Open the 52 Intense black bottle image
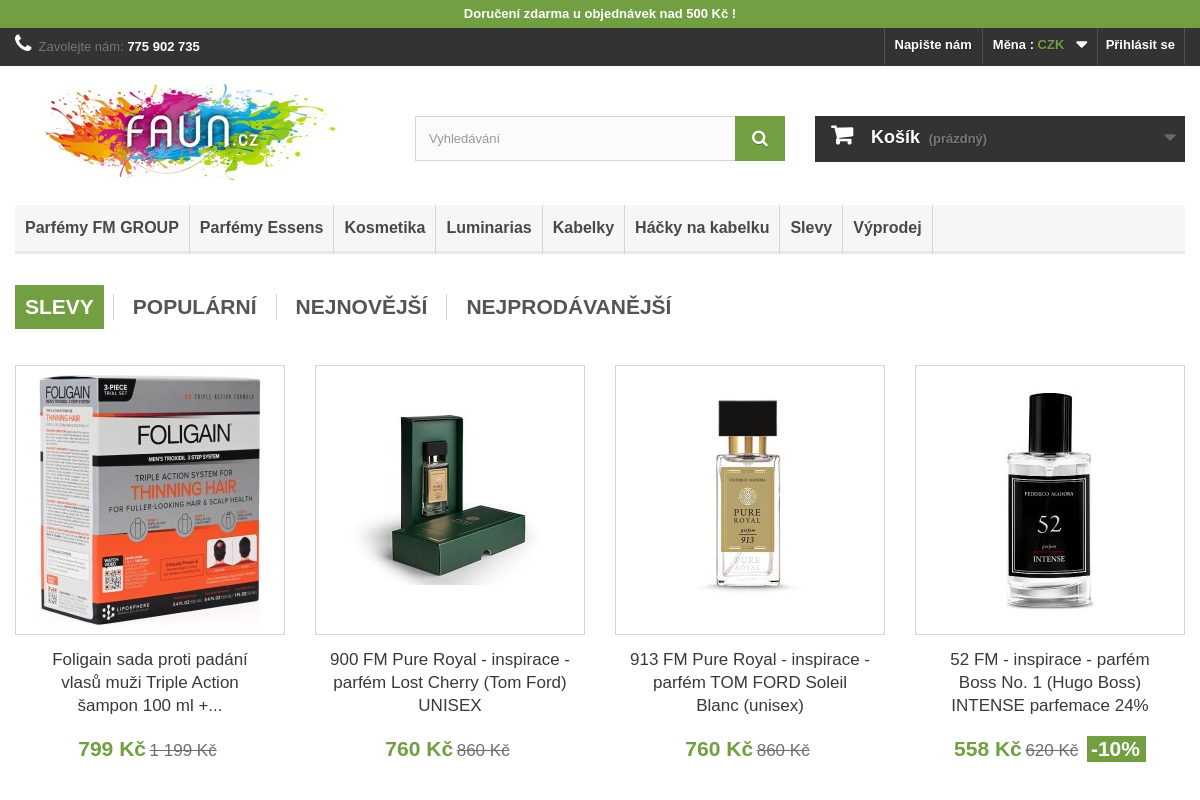 point(1050,500)
